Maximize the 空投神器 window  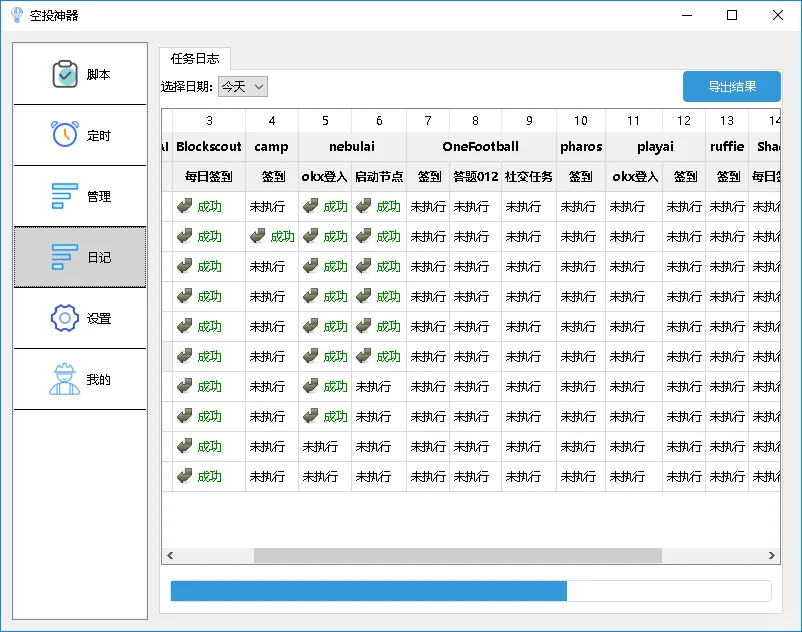pyautogui.click(x=732, y=15)
